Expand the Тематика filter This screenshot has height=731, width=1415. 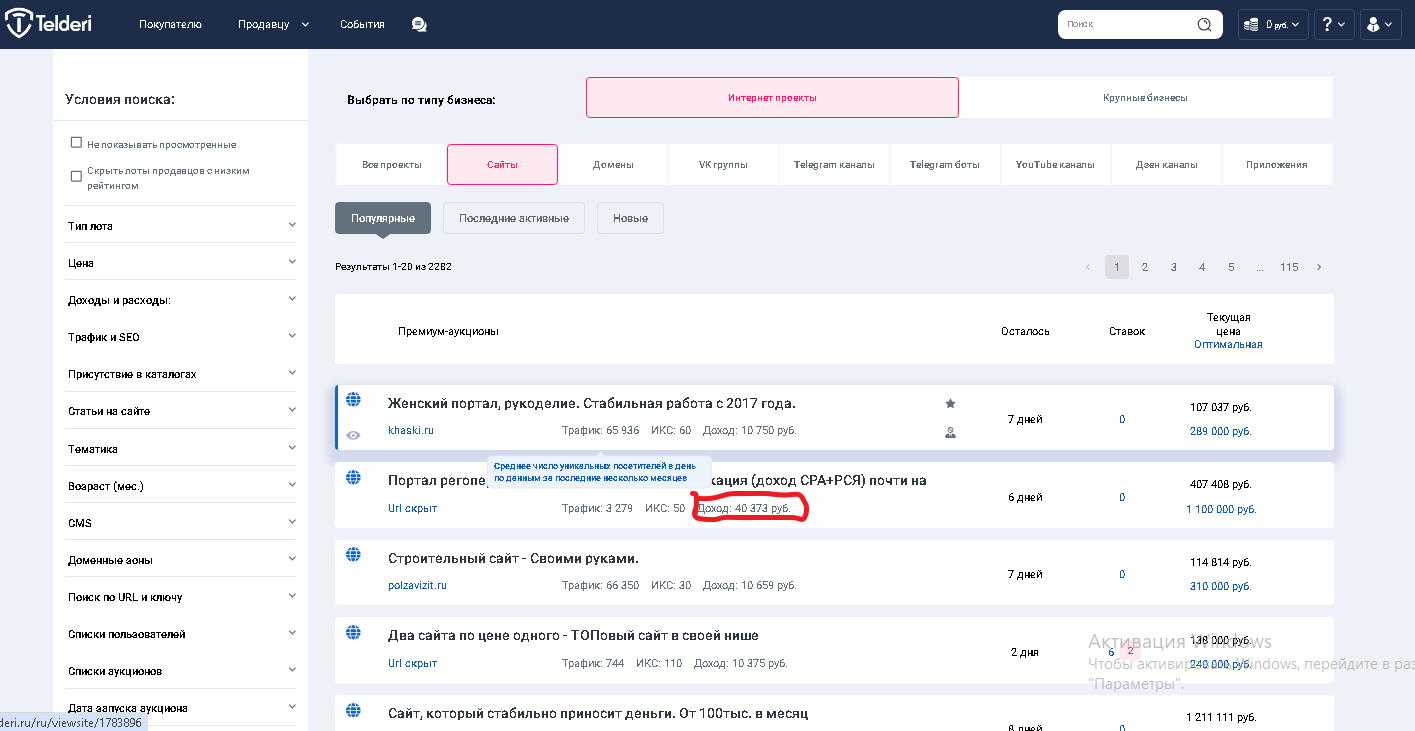coord(181,448)
